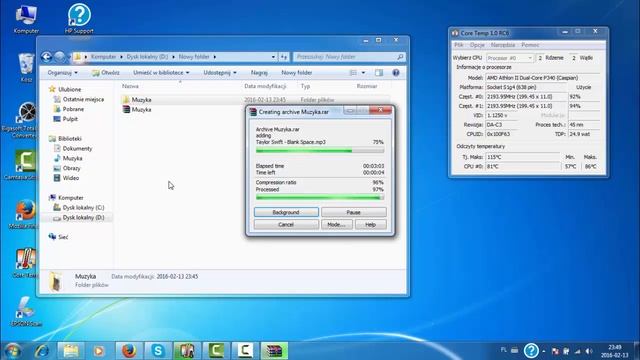Open the Plik menu in Core Temp

(x=459, y=45)
